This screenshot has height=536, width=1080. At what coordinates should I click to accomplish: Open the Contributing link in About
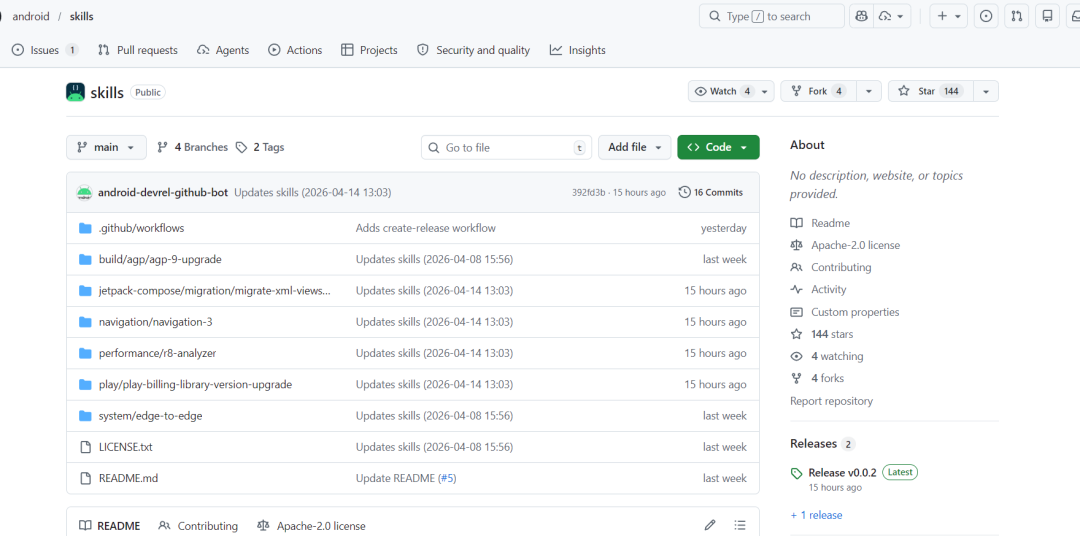(x=831, y=267)
